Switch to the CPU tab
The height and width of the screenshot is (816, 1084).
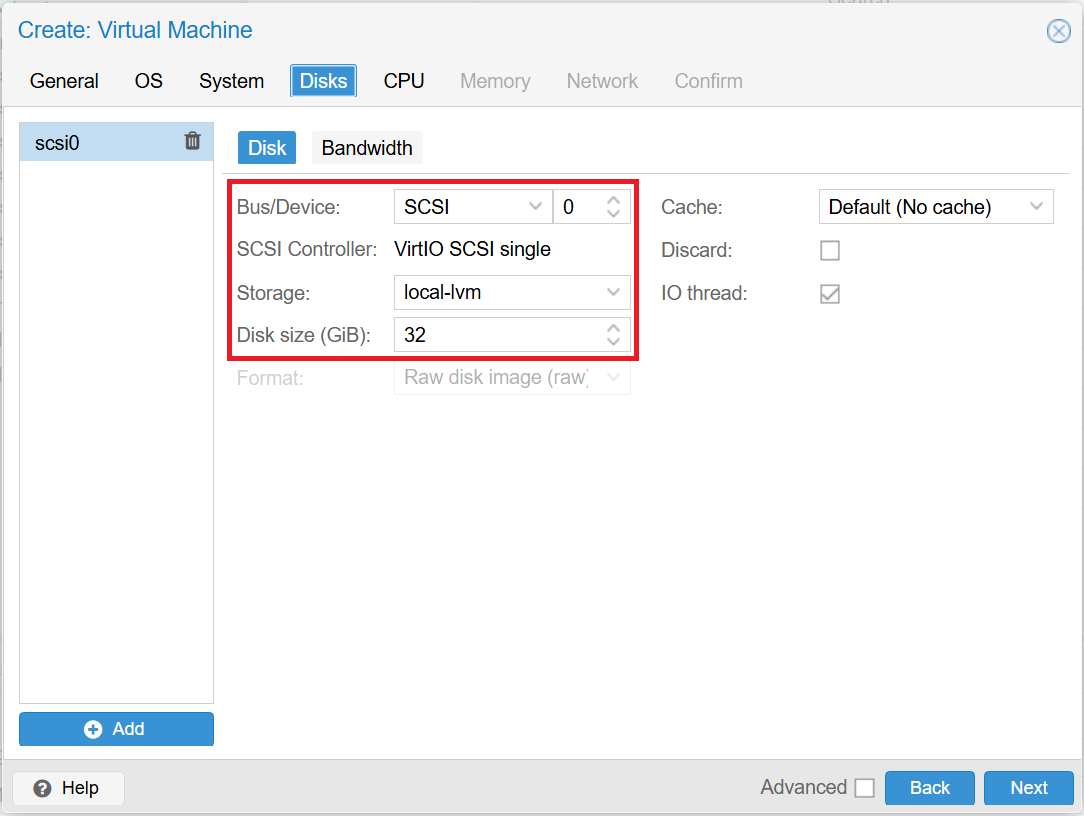[403, 81]
